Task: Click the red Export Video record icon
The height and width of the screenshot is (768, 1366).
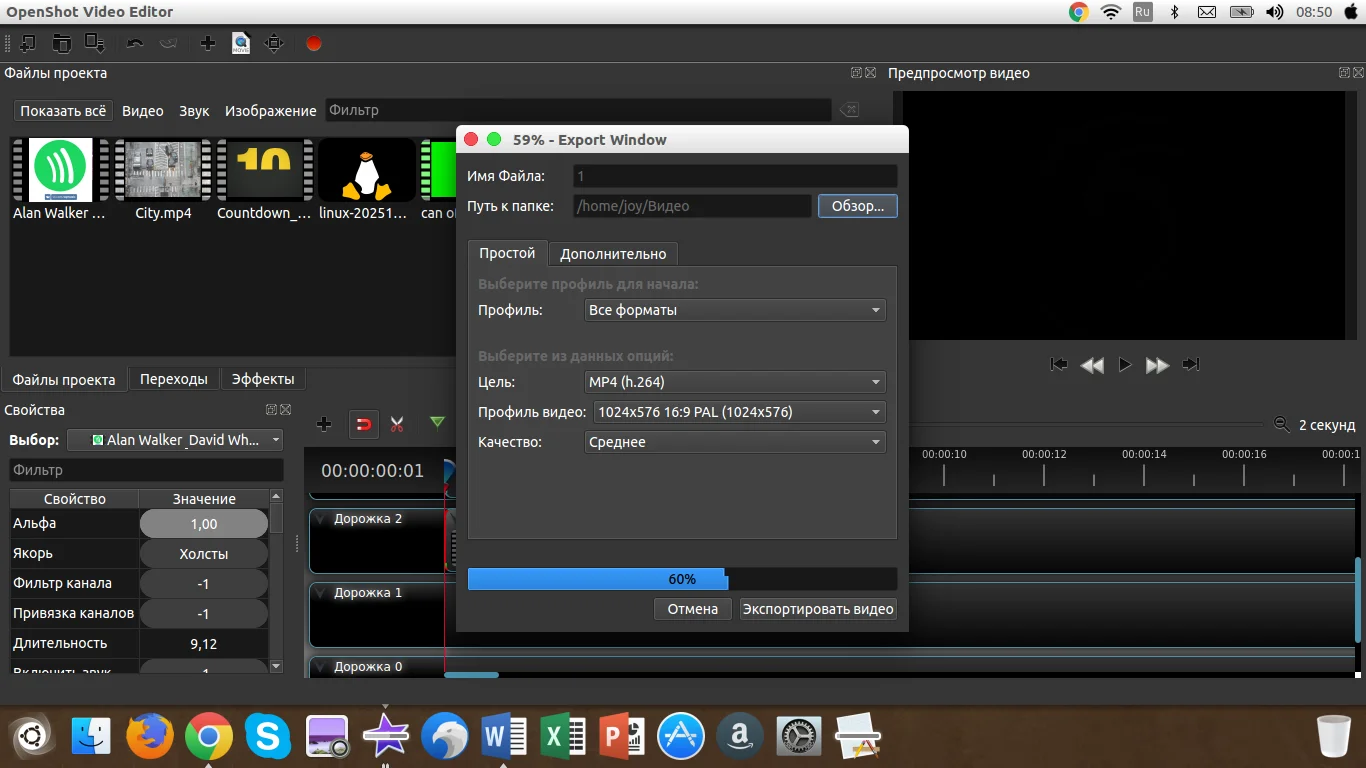Action: pyautogui.click(x=314, y=44)
